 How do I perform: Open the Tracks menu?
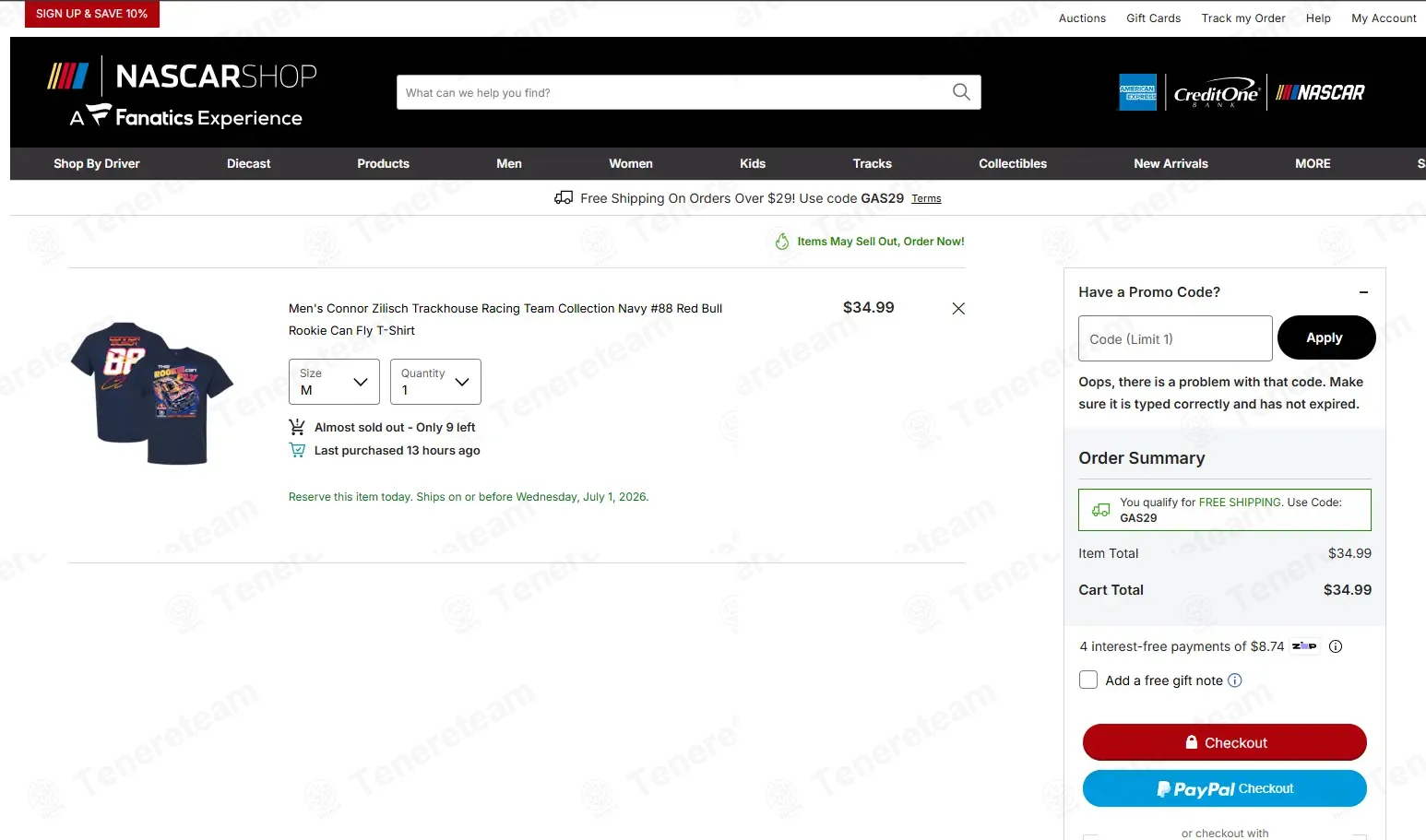pyautogui.click(x=873, y=163)
